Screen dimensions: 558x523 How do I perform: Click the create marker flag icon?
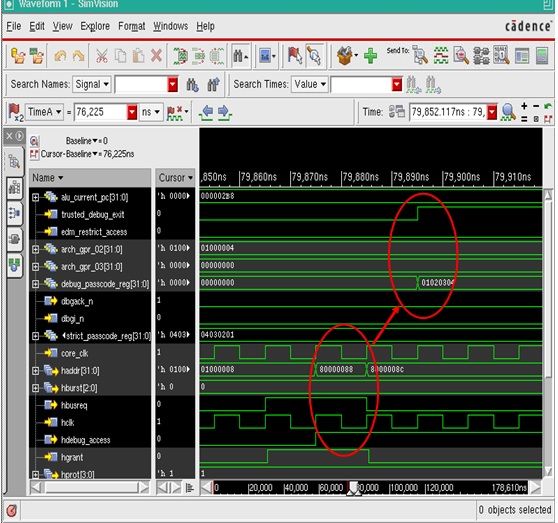[295, 56]
